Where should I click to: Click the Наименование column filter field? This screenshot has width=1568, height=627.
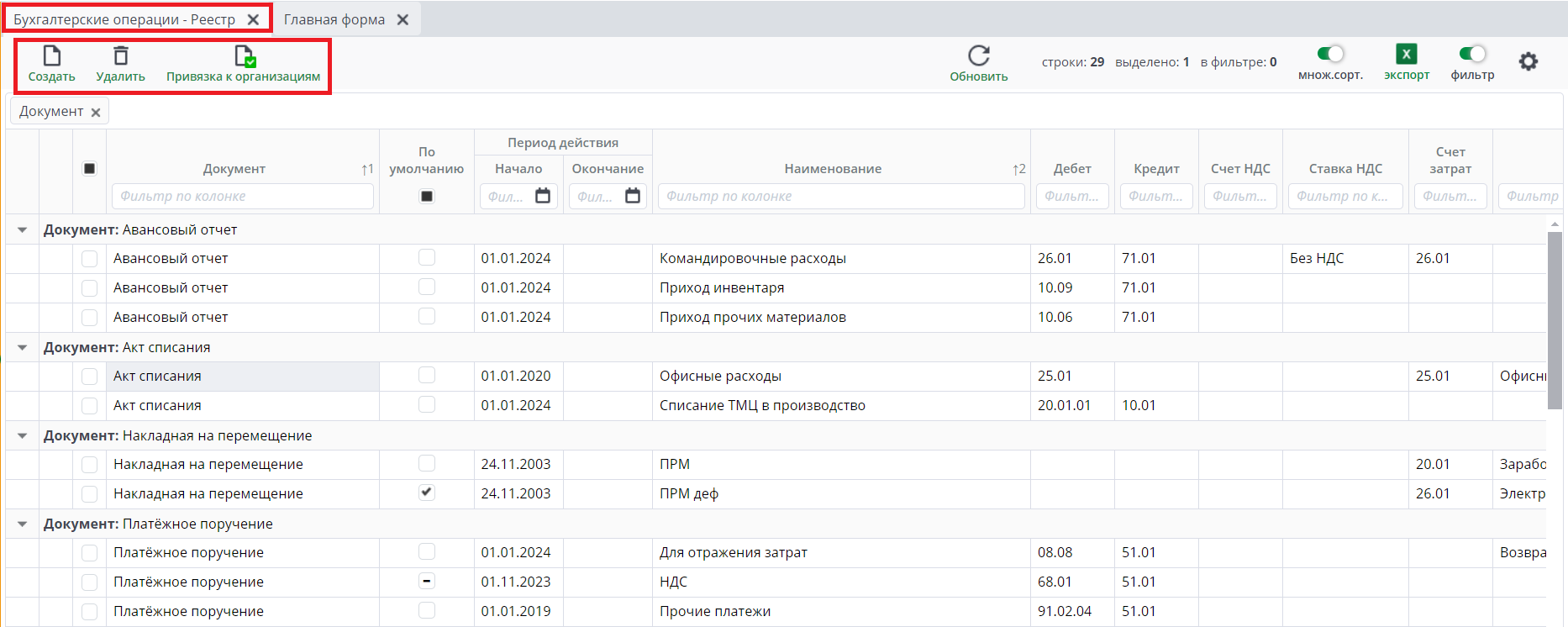840,197
